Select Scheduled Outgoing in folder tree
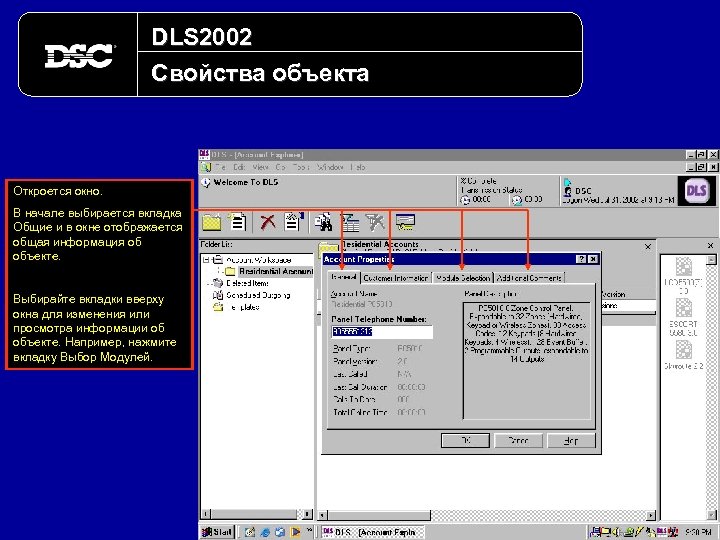The image size is (720, 540). 258,295
